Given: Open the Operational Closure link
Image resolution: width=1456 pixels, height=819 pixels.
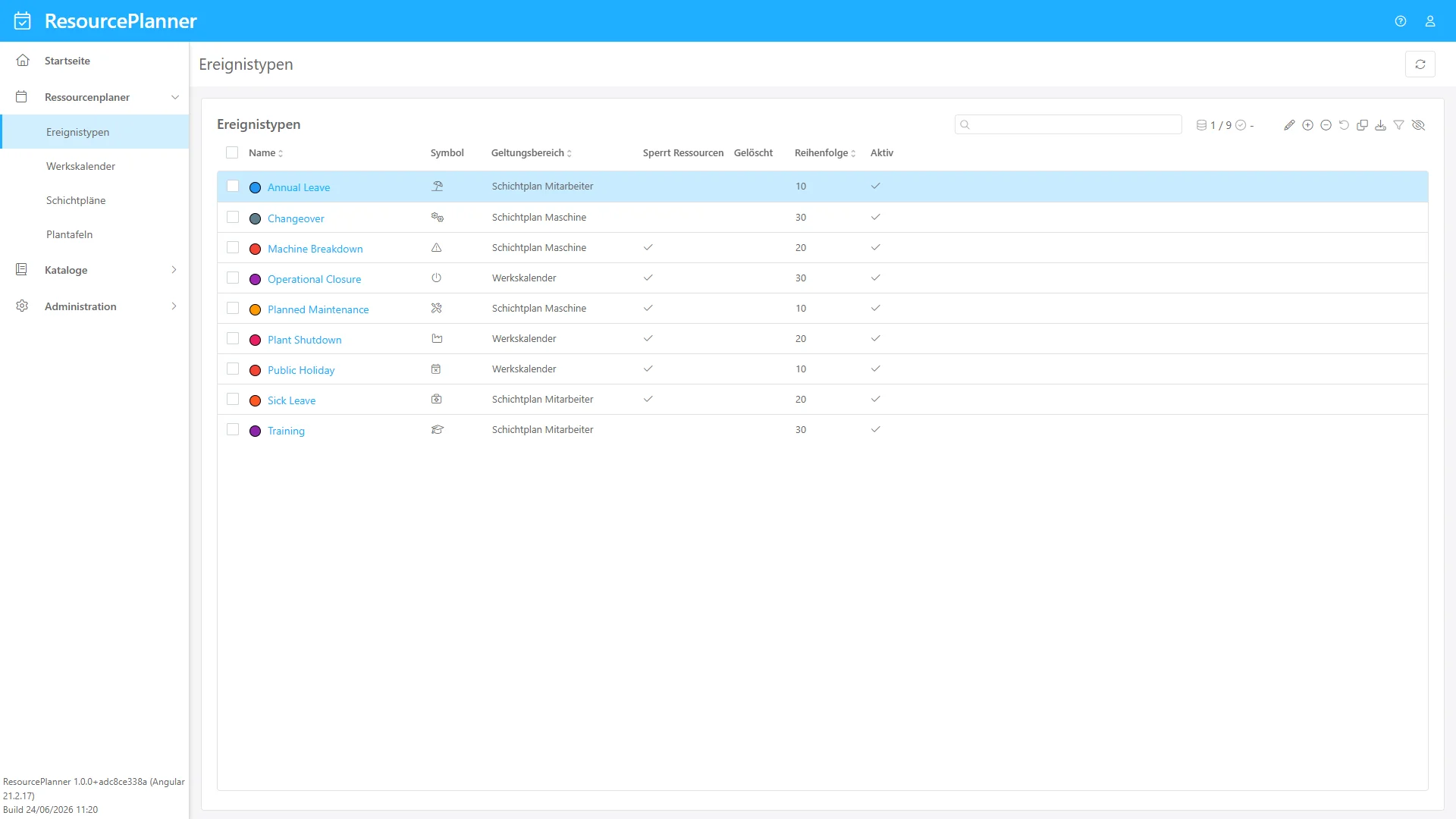Looking at the screenshot, I should click(x=314, y=279).
